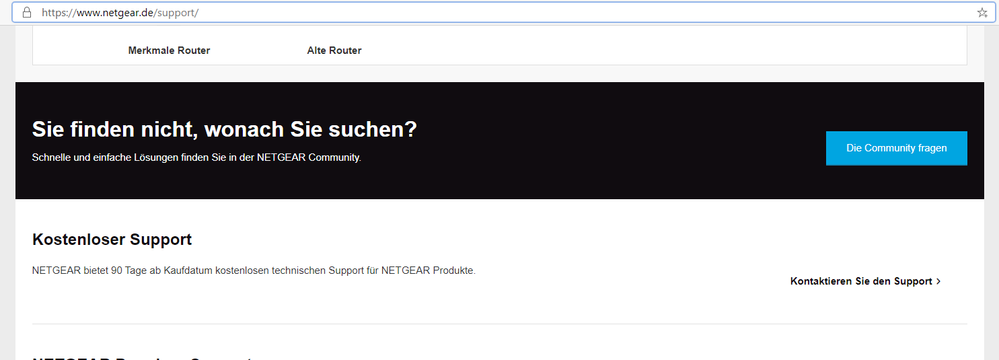Click the 90 Tage kostenlosen Support description
999x360 pixels.
point(254,270)
